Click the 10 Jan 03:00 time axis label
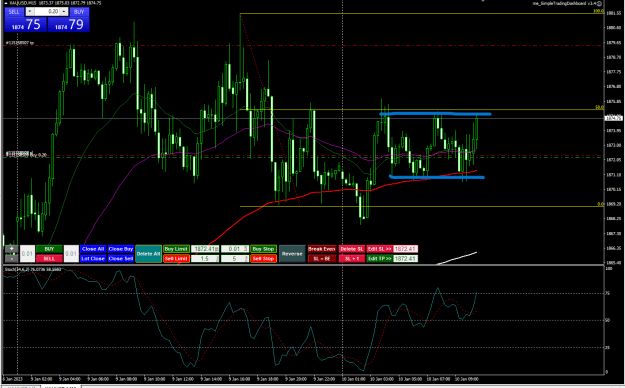 point(382,379)
